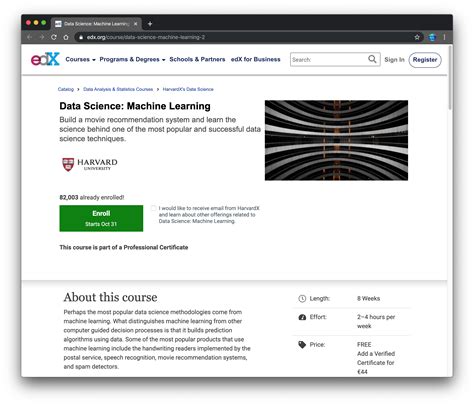Click the gauge icon beside Effort

tap(302, 317)
